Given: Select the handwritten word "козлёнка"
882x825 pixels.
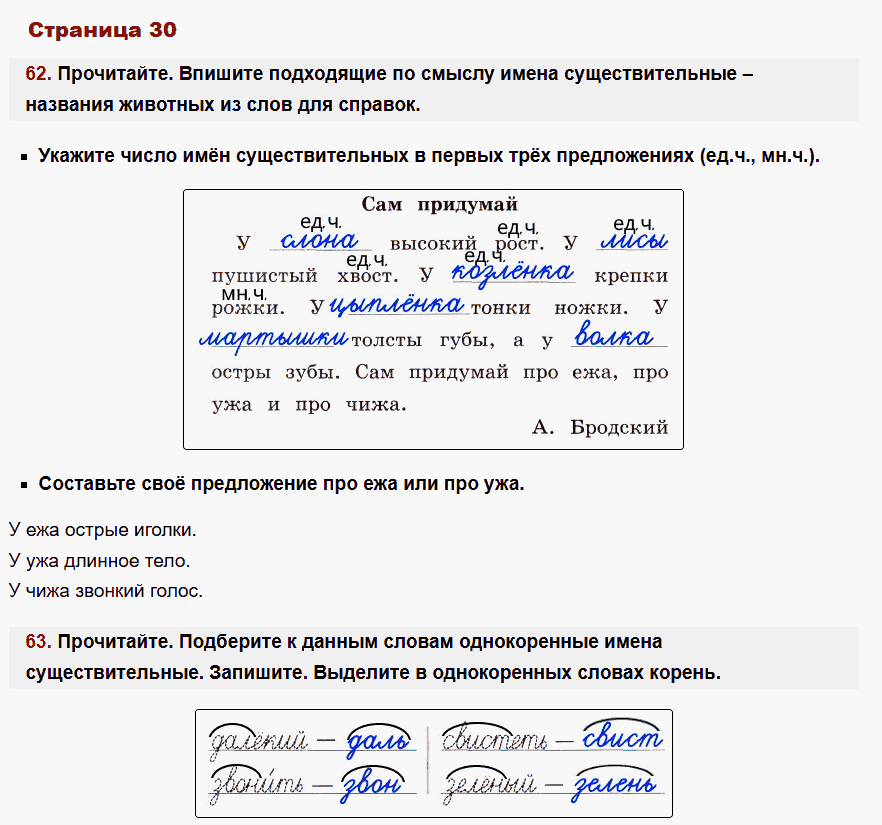Looking at the screenshot, I should (512, 271).
